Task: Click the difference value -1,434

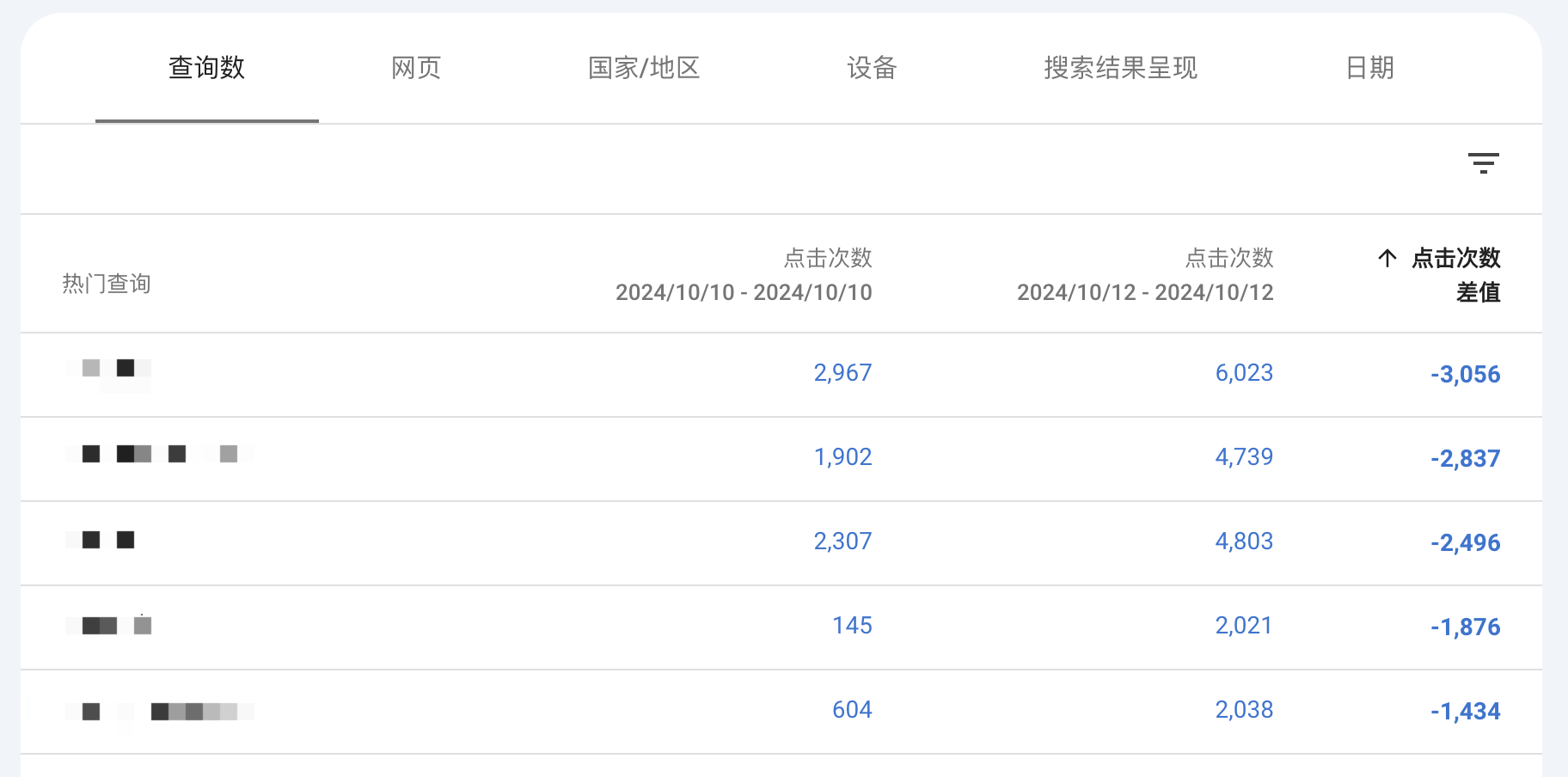Action: point(1466,712)
